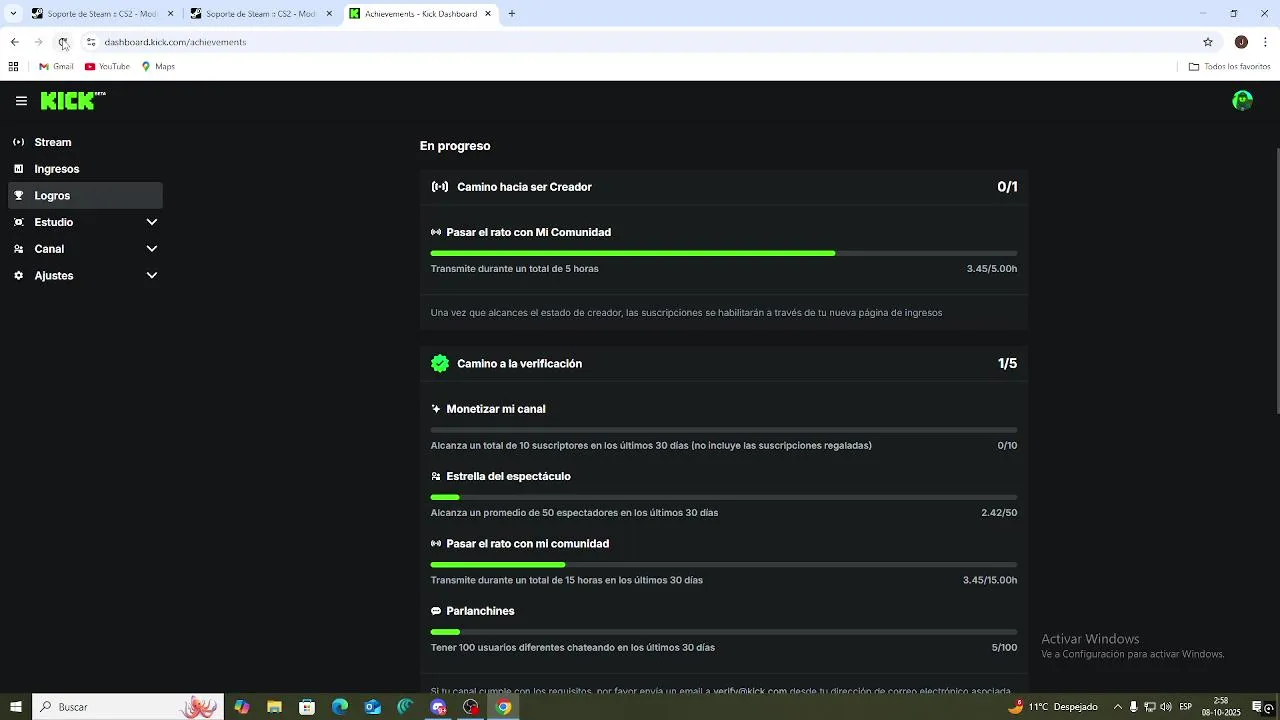Click the Estrella del espectáculo icon
This screenshot has width=1280, height=720.
tap(436, 477)
